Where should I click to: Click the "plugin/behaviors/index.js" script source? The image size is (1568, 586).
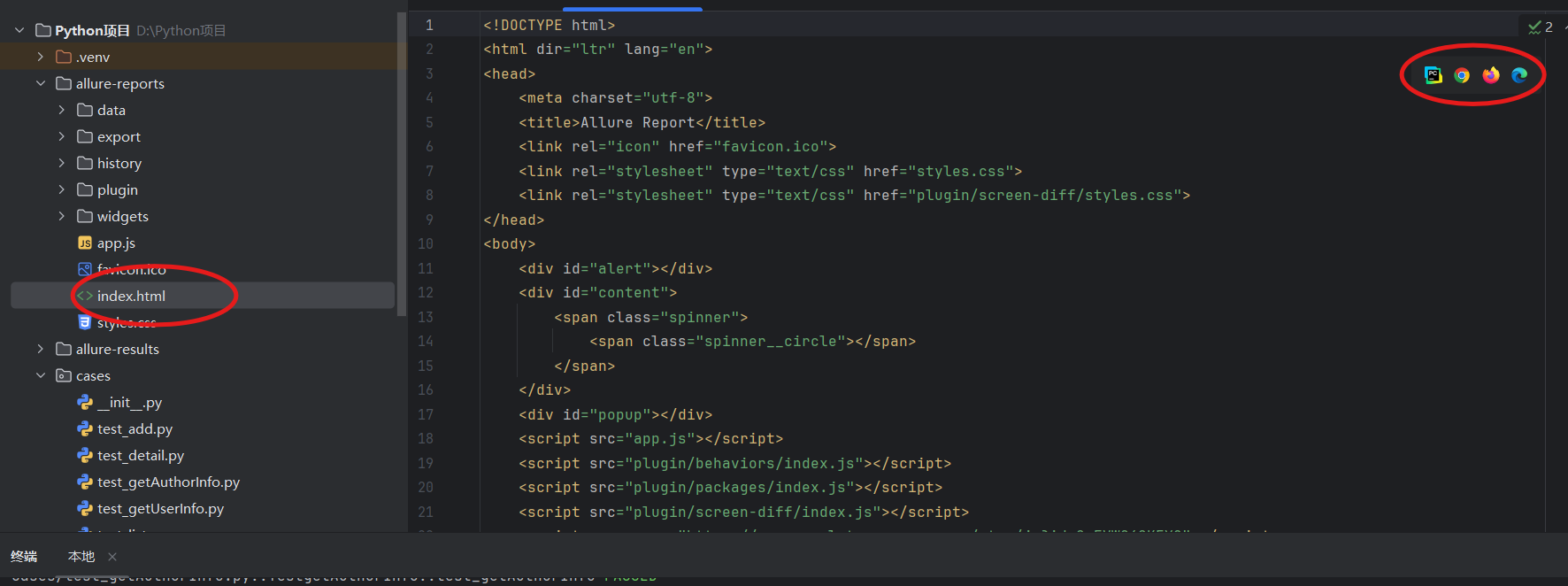pos(744,464)
